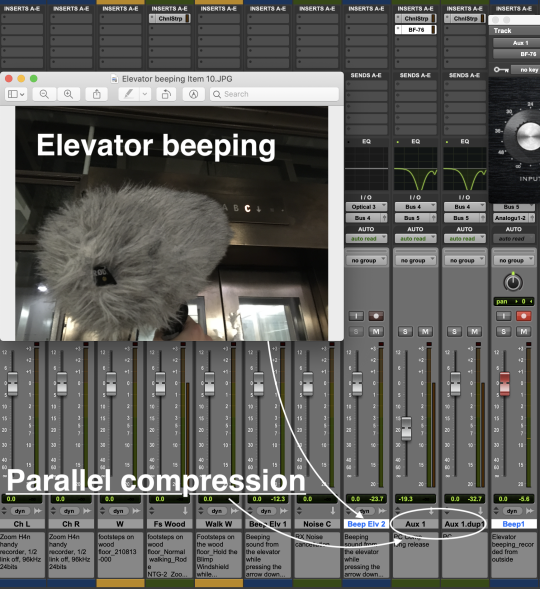Screen dimensions: 540x589
Task: Open auto read menu on Aux 1
Action: tap(415, 239)
